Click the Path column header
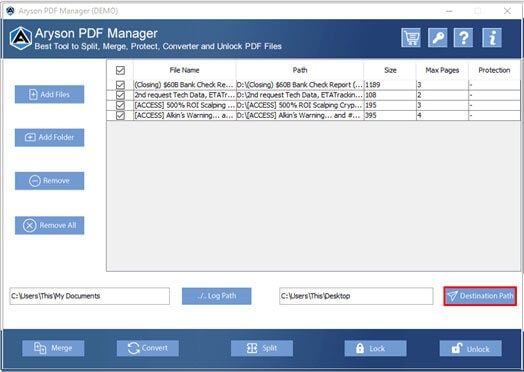The width and height of the screenshot is (524, 372). (300, 70)
